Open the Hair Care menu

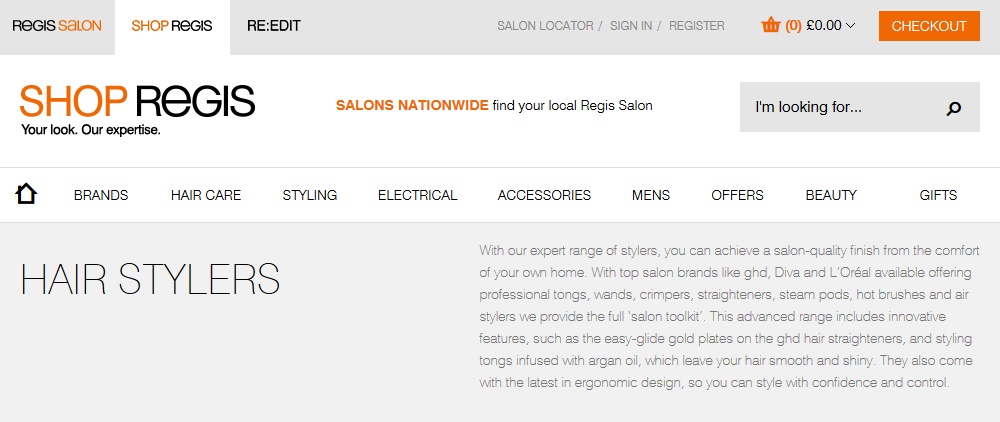206,195
